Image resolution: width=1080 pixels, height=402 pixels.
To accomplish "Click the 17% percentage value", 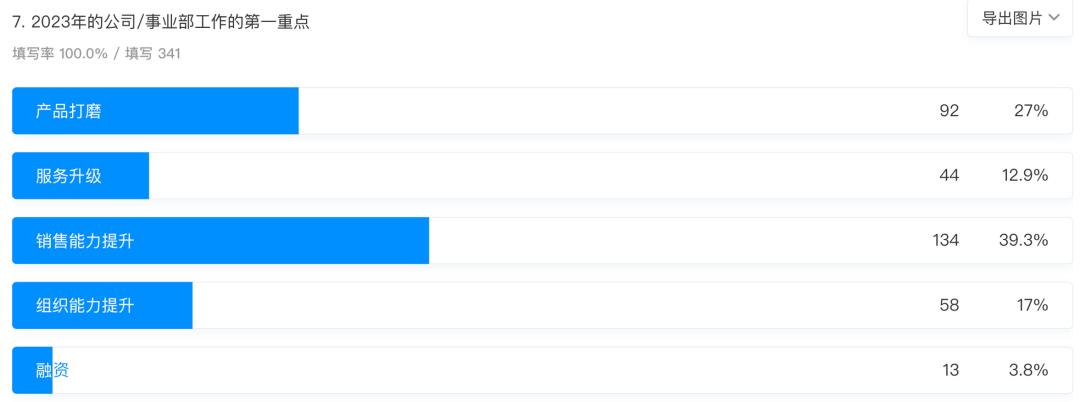I will click(x=1029, y=306).
